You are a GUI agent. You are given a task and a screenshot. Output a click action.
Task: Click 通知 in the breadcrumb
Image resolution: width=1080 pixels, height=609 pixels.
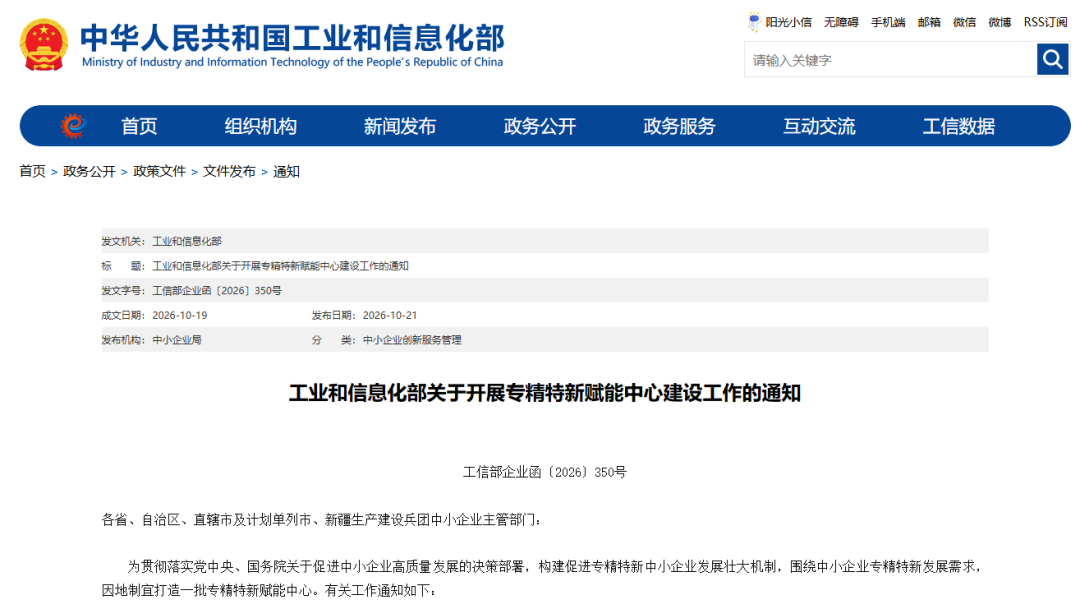tap(287, 172)
